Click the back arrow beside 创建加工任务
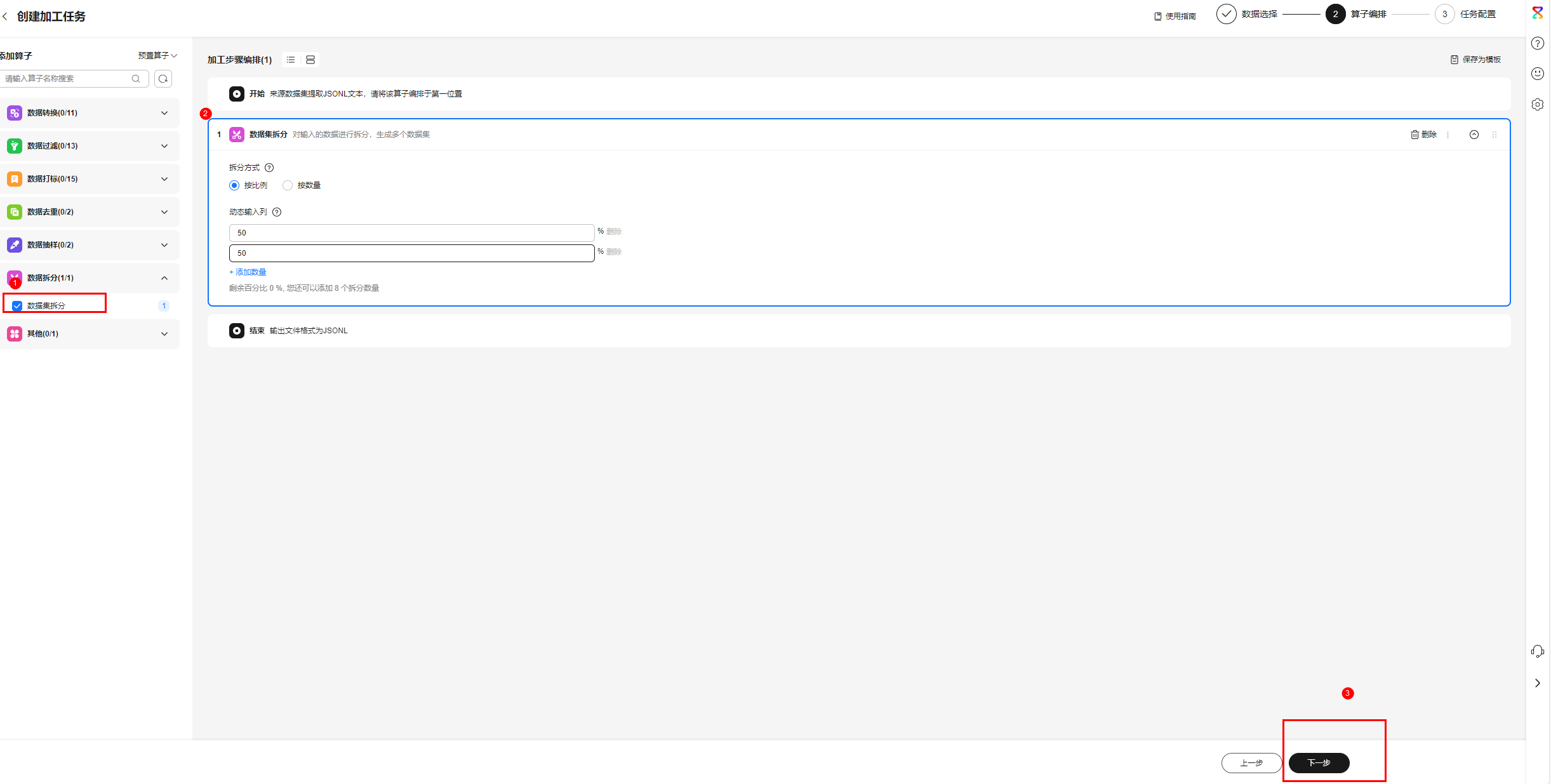This screenshot has height=784, width=1551. pos(5,17)
